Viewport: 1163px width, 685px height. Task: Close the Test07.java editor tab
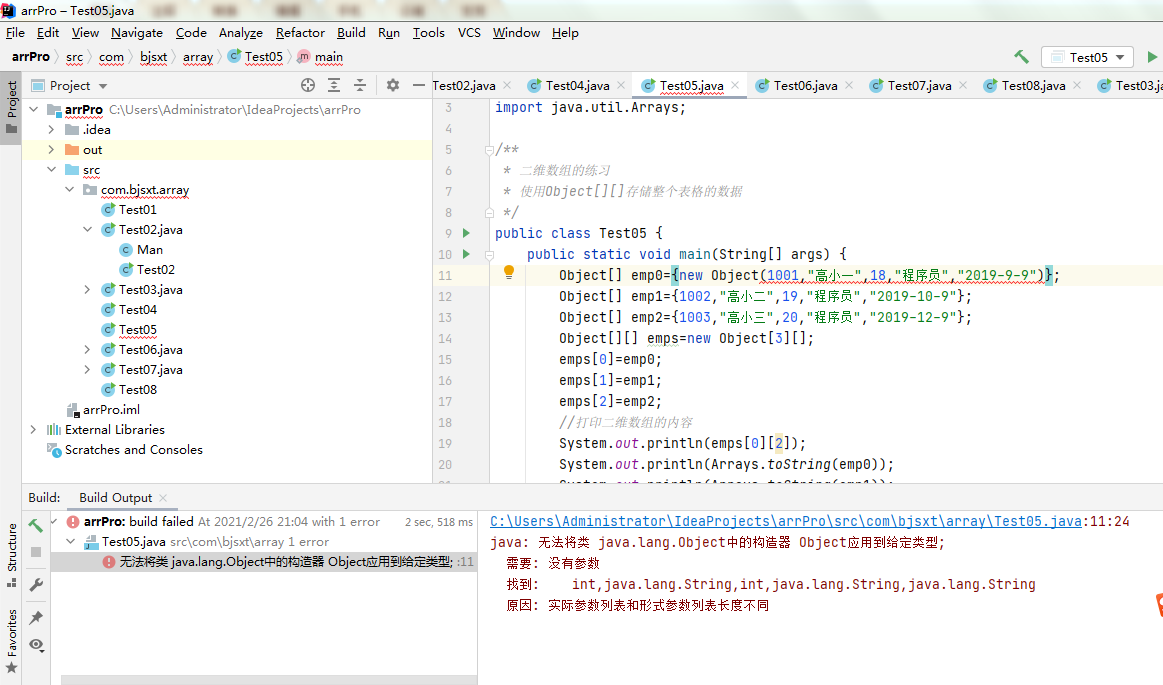click(963, 85)
